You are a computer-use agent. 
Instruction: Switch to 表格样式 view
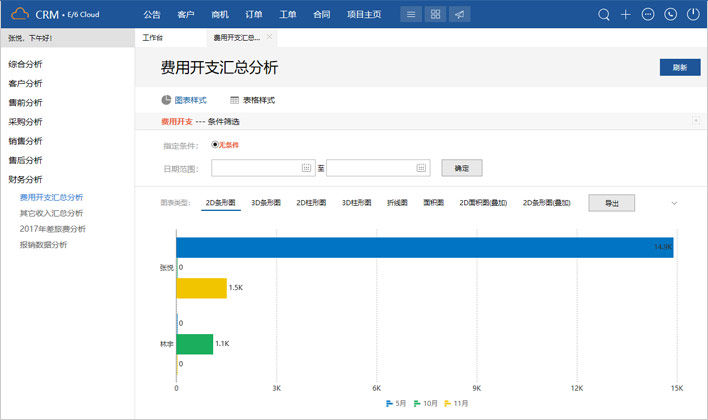click(x=252, y=100)
